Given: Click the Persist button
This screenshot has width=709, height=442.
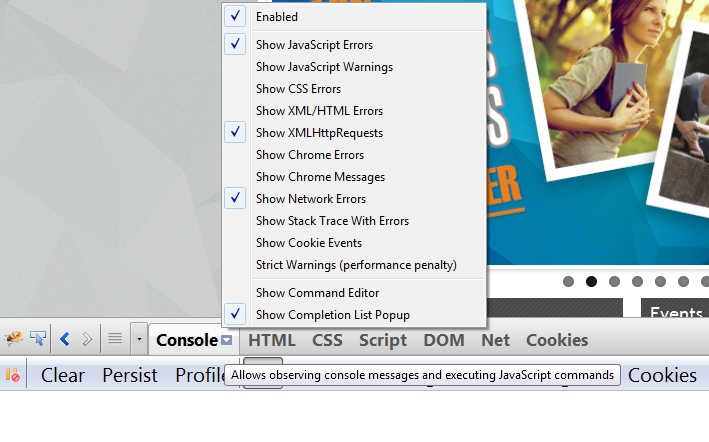Looking at the screenshot, I should tap(130, 375).
